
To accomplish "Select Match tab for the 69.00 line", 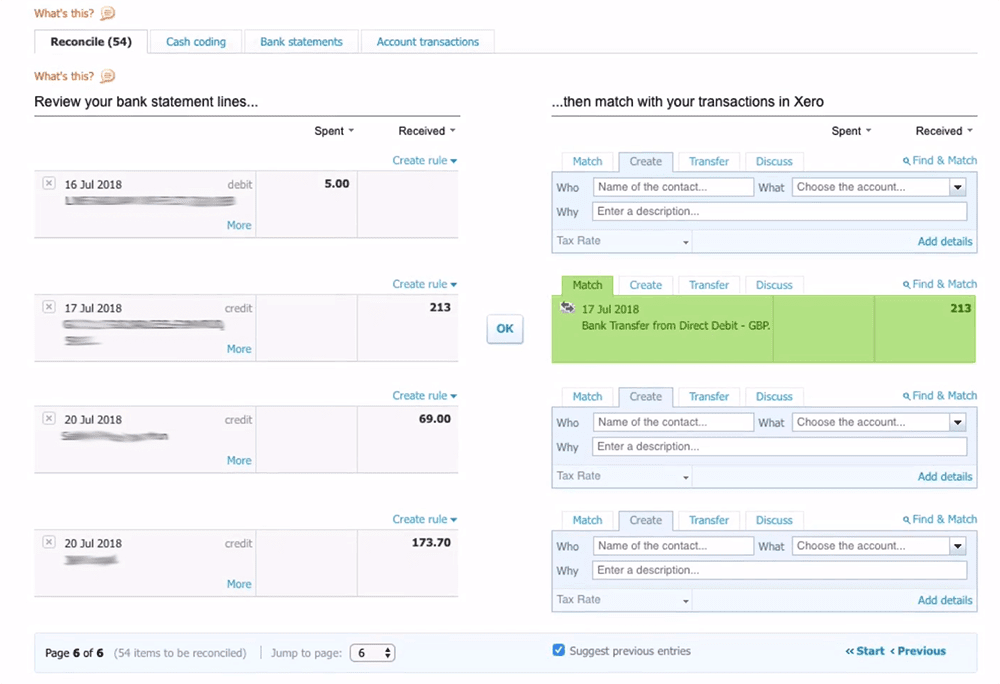I will 587,397.
